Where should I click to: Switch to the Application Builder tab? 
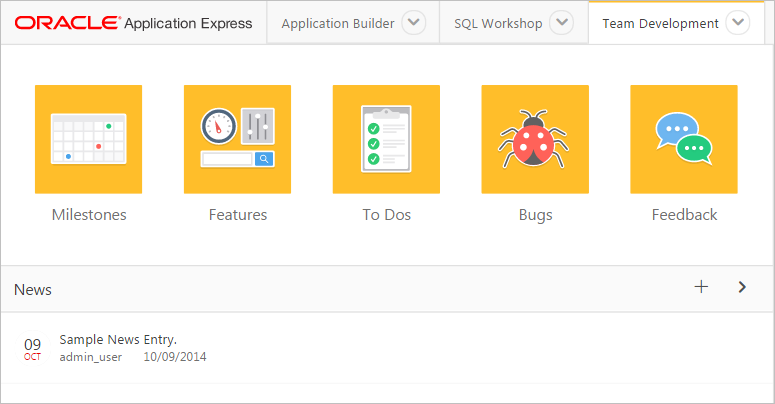(x=337, y=23)
